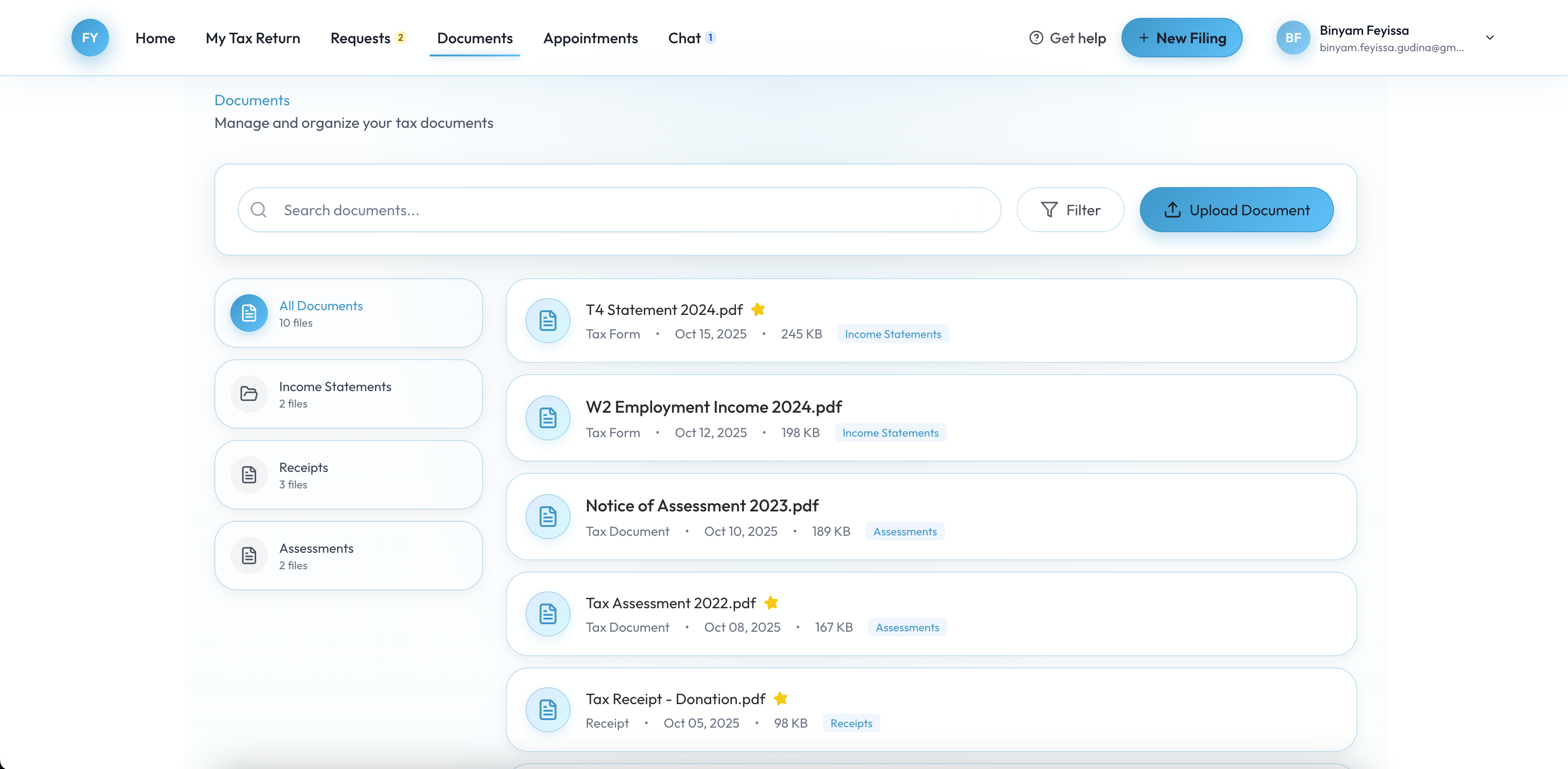
Task: Toggle favorite star on Tax Receipt - Donation.pdf
Action: (x=781, y=698)
